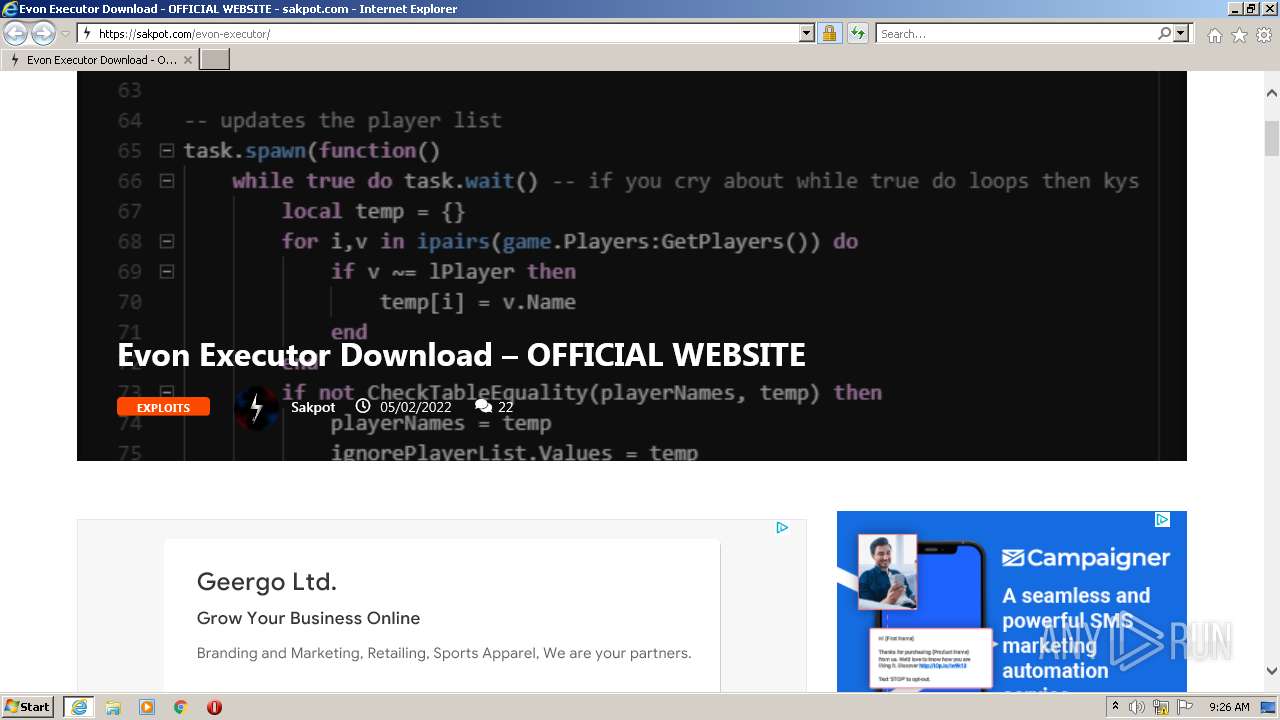Viewport: 1280px width, 720px height.
Task: Collapse code fold marker on line 66
Action: [x=167, y=181]
